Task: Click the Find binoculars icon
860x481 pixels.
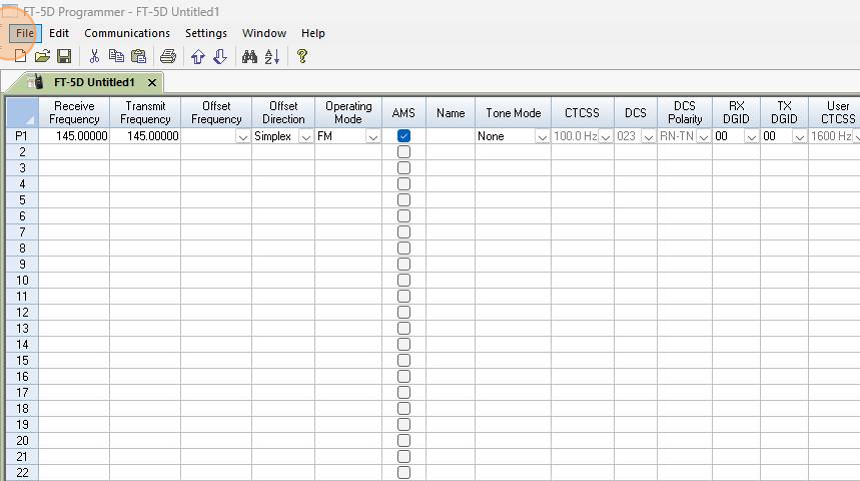Action: (x=250, y=56)
